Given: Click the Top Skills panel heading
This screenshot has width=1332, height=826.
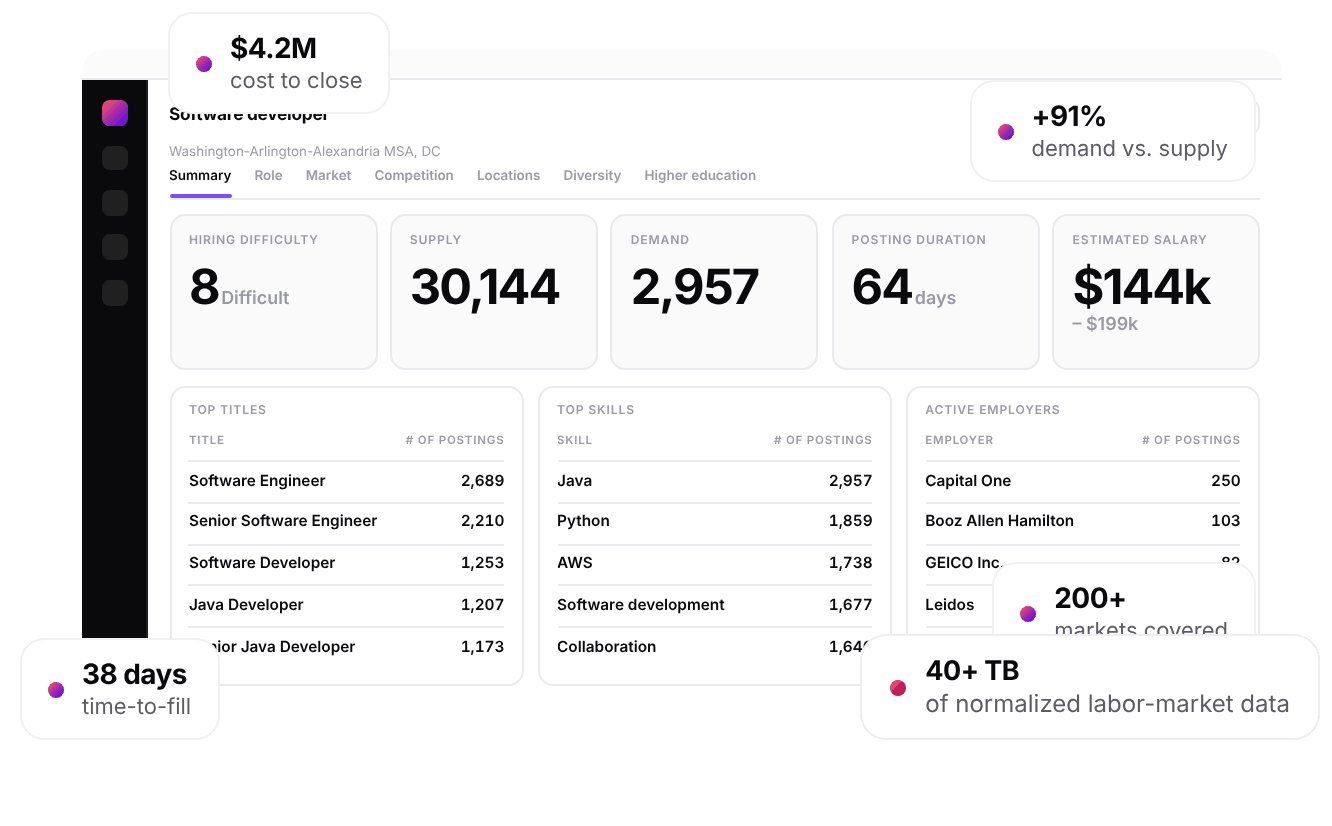Looking at the screenshot, I should [x=595, y=410].
